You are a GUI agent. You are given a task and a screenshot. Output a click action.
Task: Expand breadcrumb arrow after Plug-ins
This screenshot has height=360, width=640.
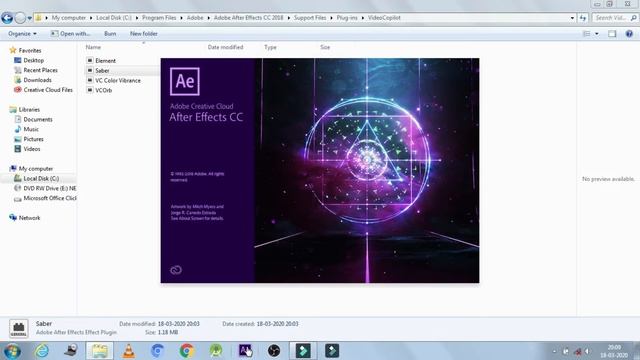click(x=362, y=18)
